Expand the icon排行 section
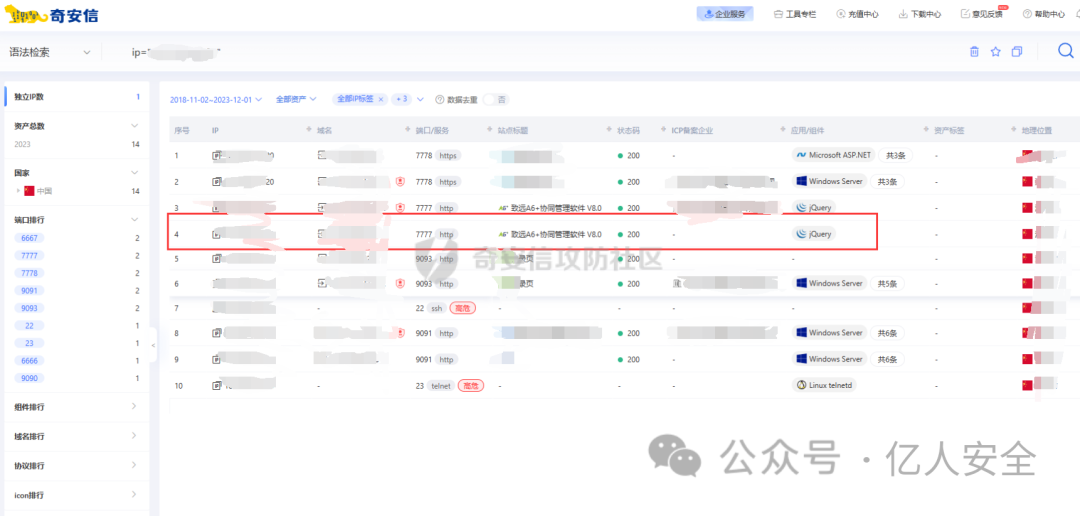 pyautogui.click(x=134, y=495)
